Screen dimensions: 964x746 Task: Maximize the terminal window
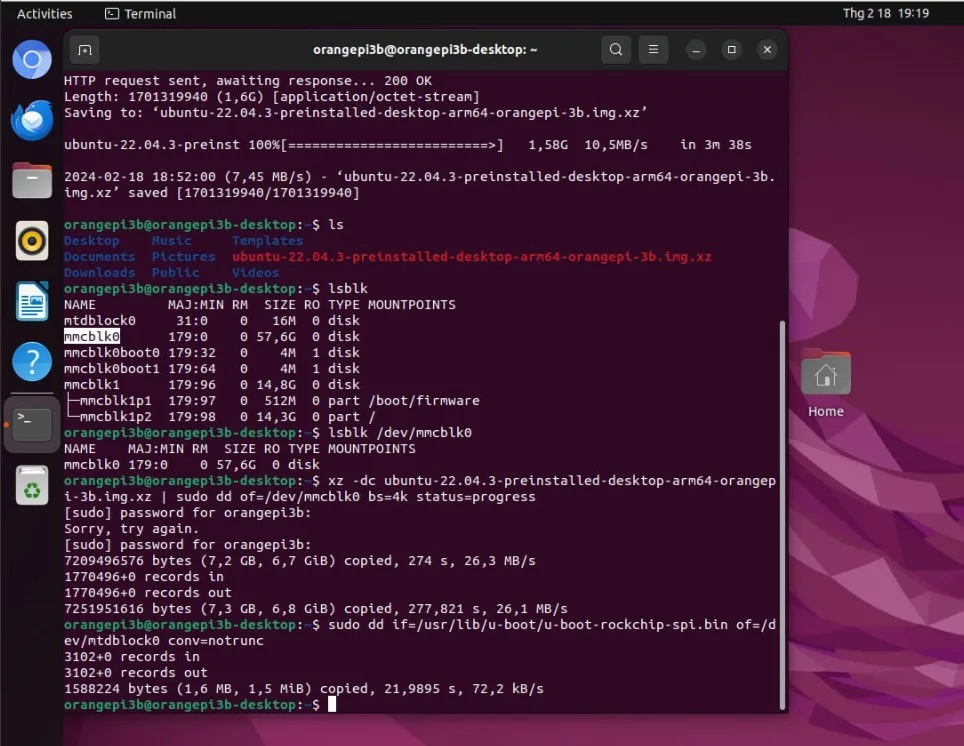click(732, 50)
